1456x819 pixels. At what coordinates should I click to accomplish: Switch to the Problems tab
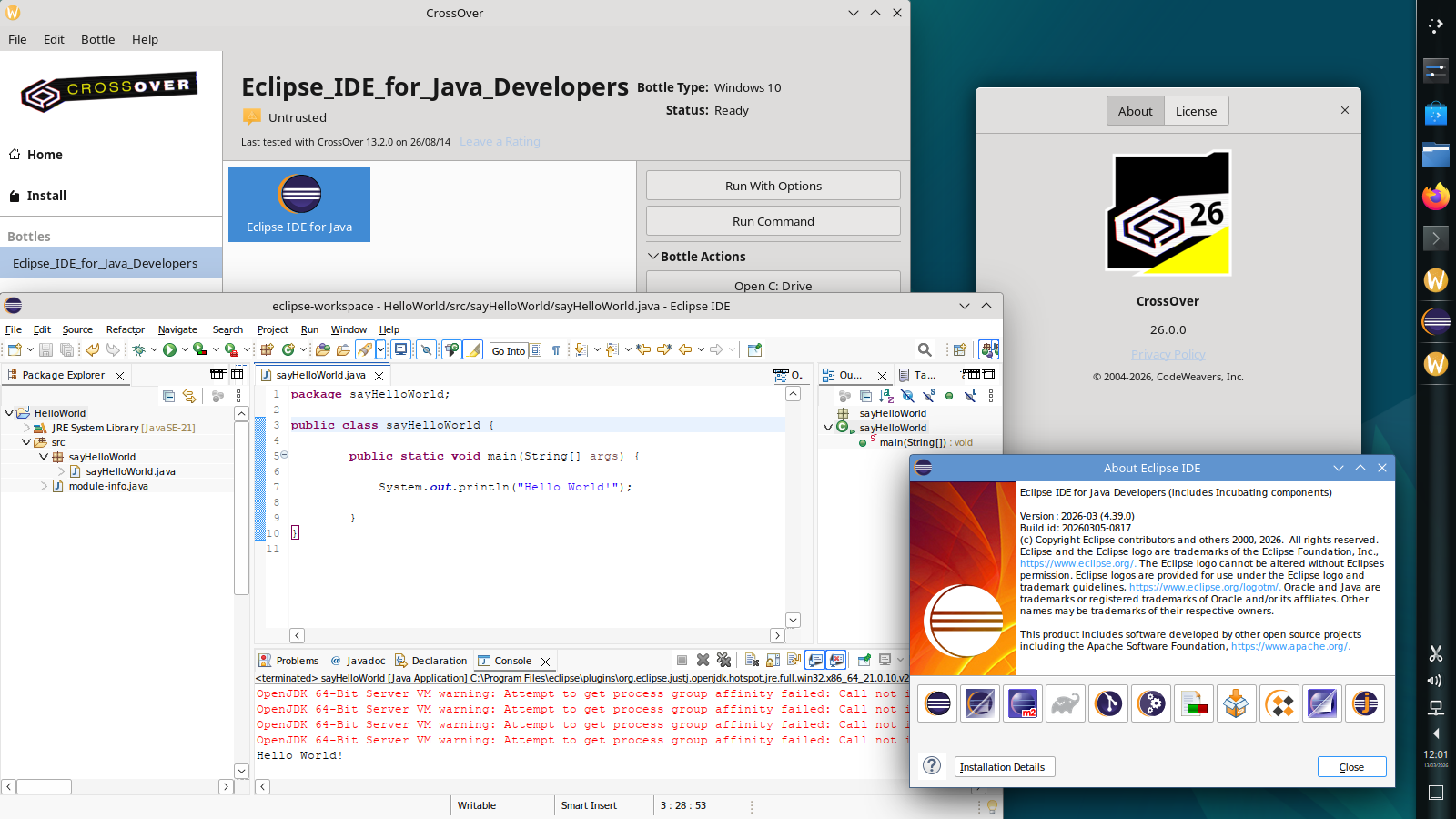(288, 661)
